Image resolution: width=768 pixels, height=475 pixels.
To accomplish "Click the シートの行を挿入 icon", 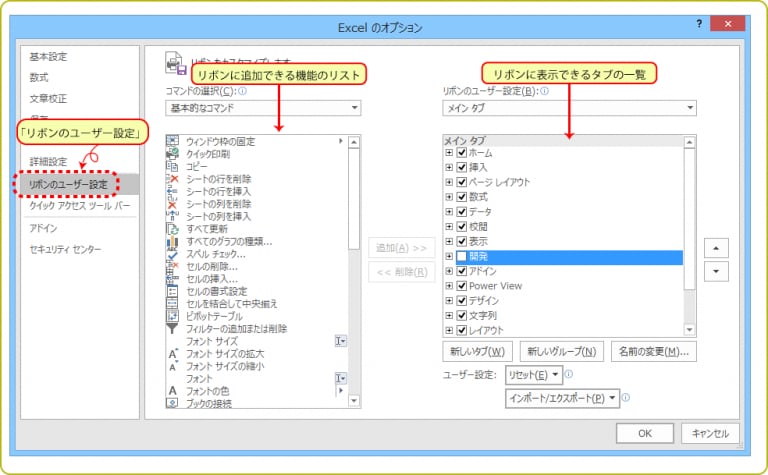I will pyautogui.click(x=172, y=191).
